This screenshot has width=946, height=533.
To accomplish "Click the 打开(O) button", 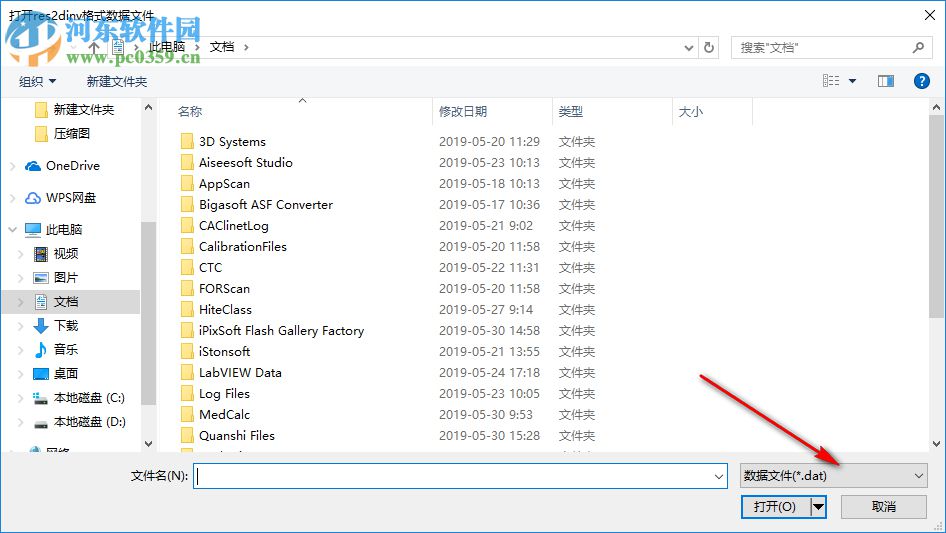I will pos(776,506).
